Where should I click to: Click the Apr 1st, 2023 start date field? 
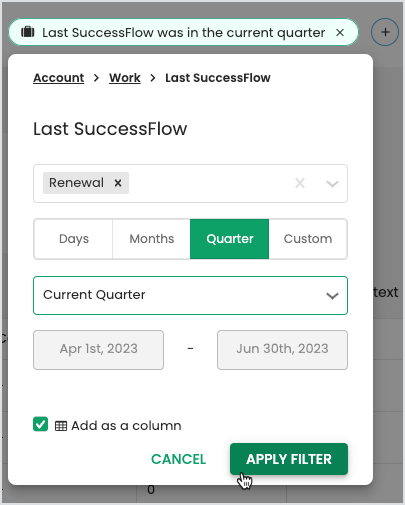point(98,350)
